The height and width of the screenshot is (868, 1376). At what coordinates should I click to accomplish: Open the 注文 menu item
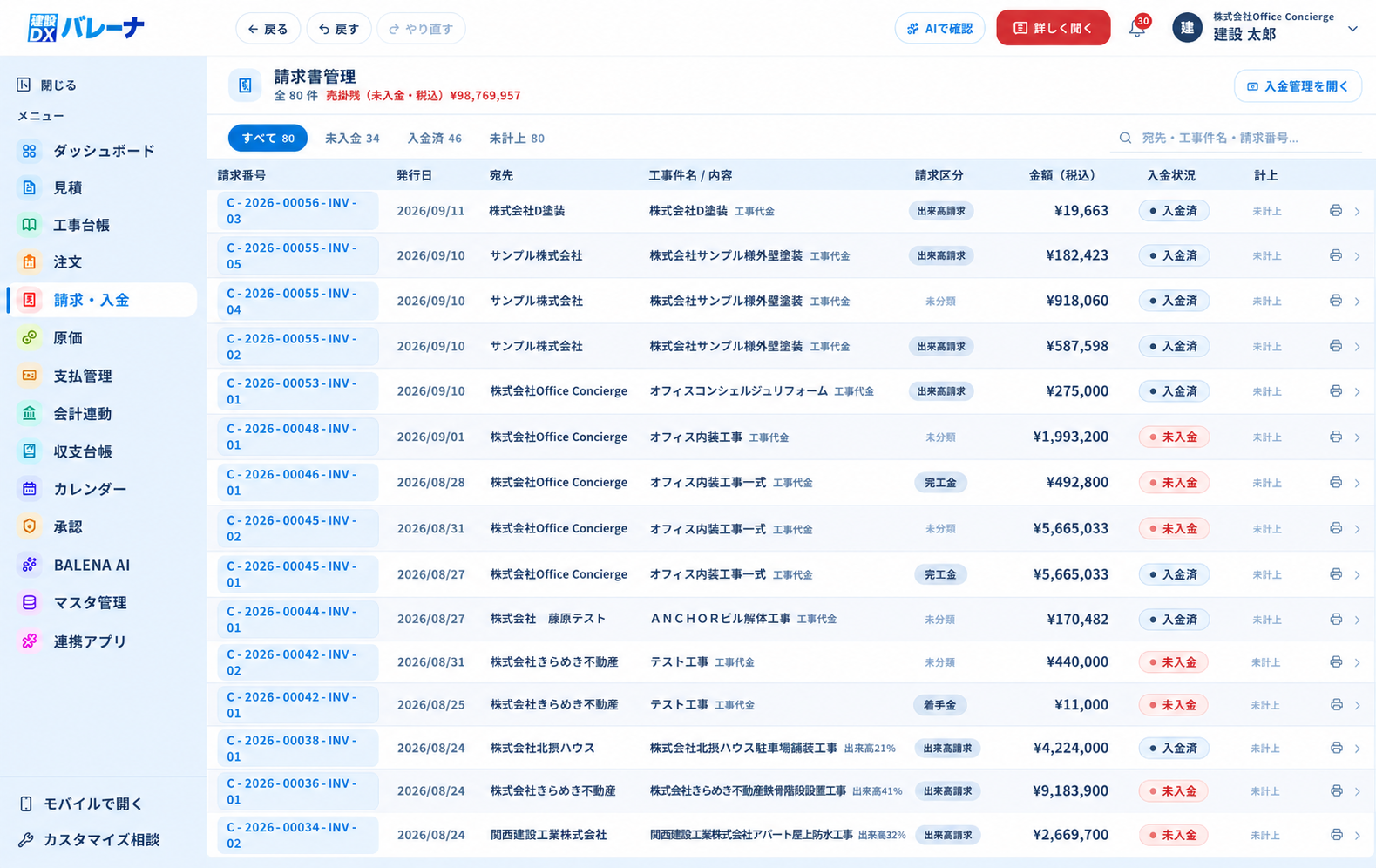click(x=67, y=261)
